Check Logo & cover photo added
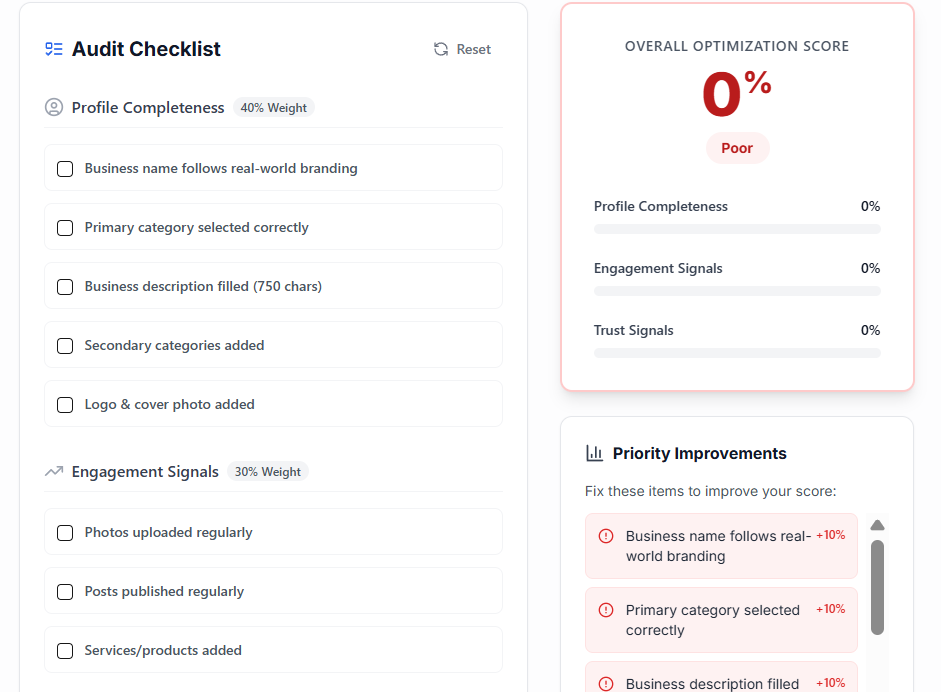The height and width of the screenshot is (692, 941). coord(65,405)
